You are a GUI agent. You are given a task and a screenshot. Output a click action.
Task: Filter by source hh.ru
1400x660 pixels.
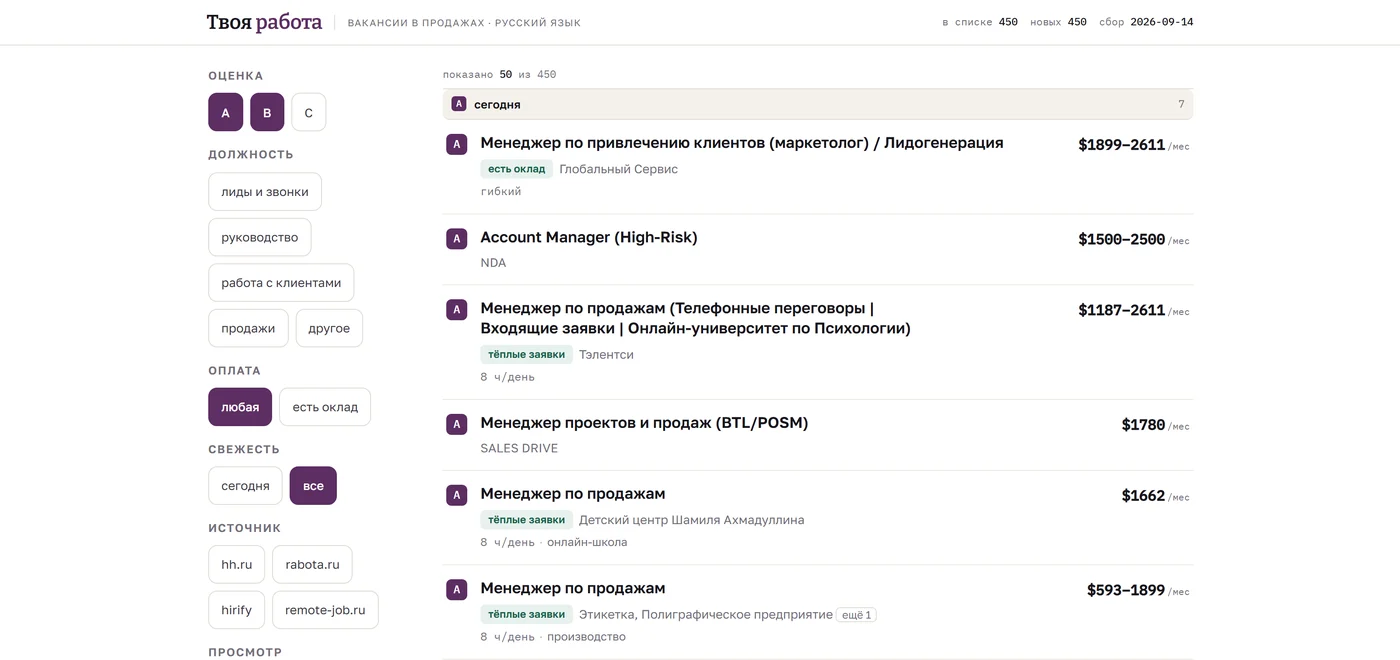(x=237, y=564)
